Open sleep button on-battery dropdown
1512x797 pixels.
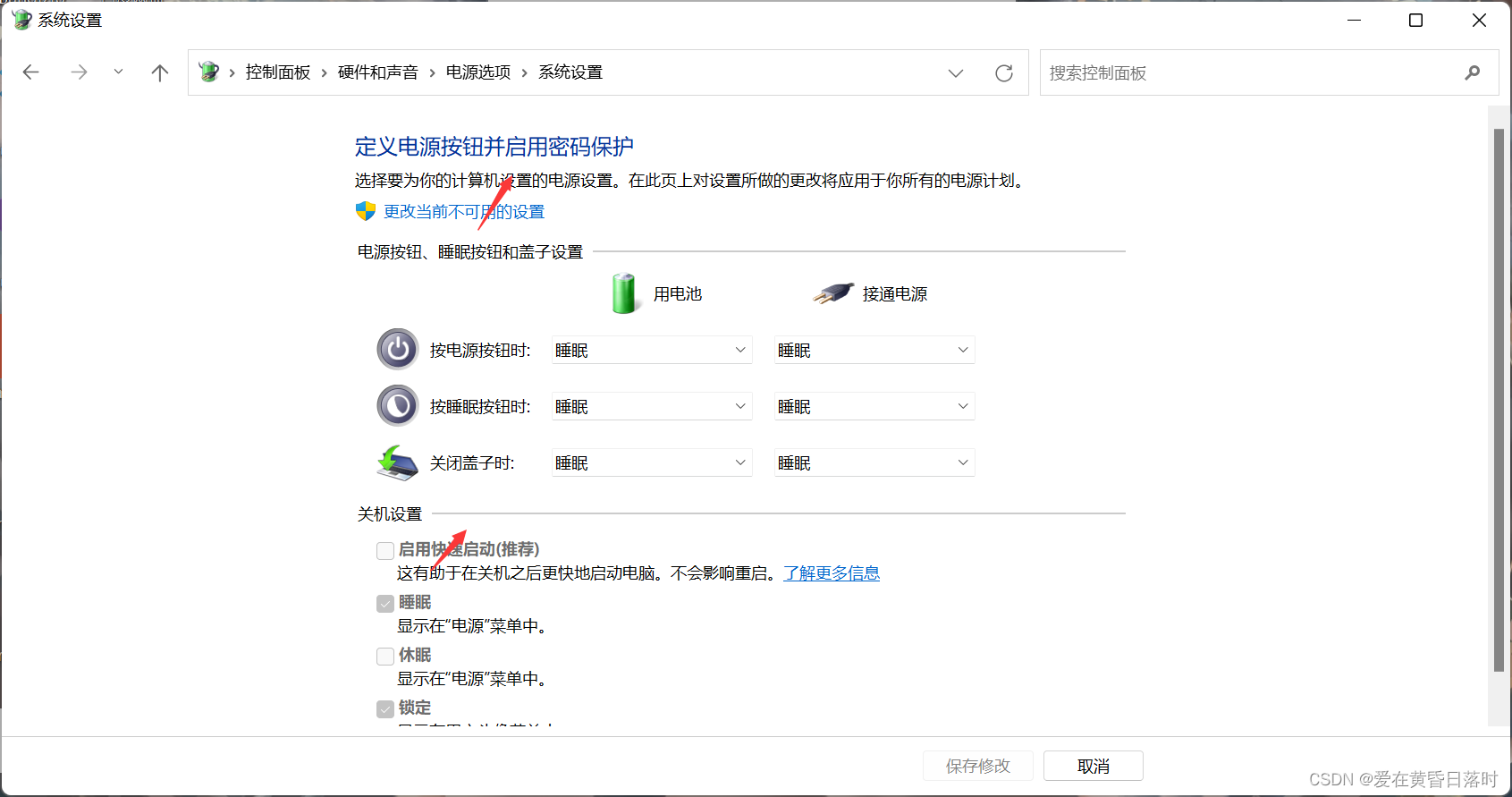click(x=652, y=406)
